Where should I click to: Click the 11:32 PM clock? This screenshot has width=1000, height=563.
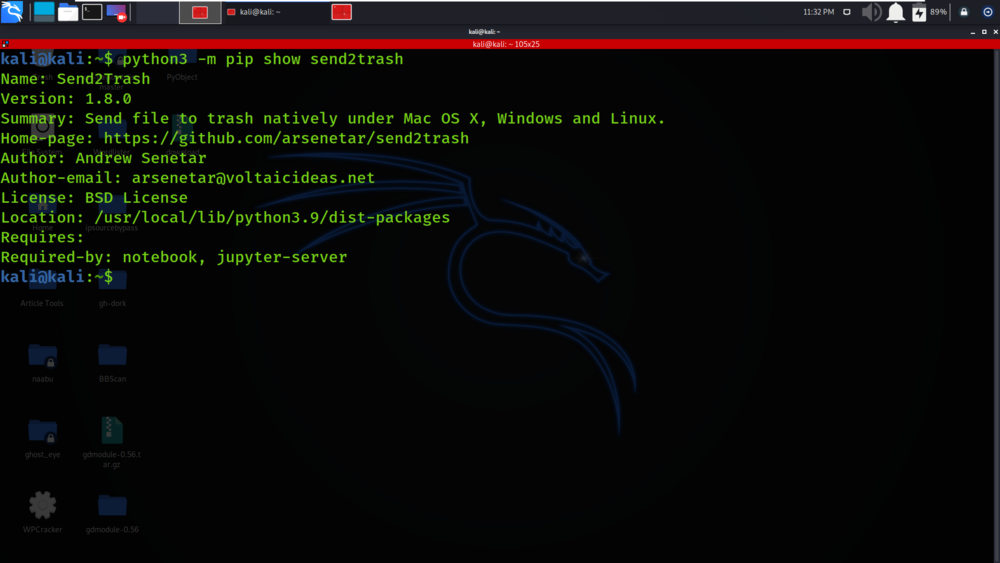pyautogui.click(x=818, y=12)
